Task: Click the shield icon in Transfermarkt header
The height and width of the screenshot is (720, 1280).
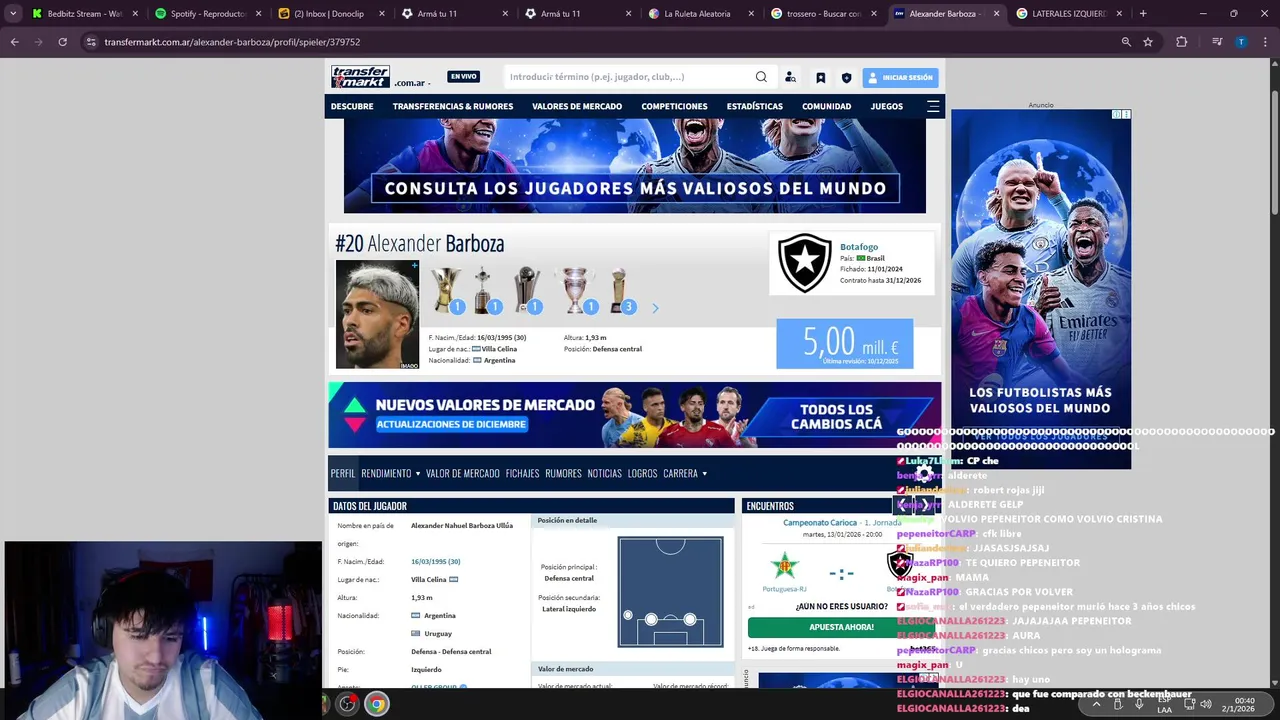Action: tap(846, 77)
